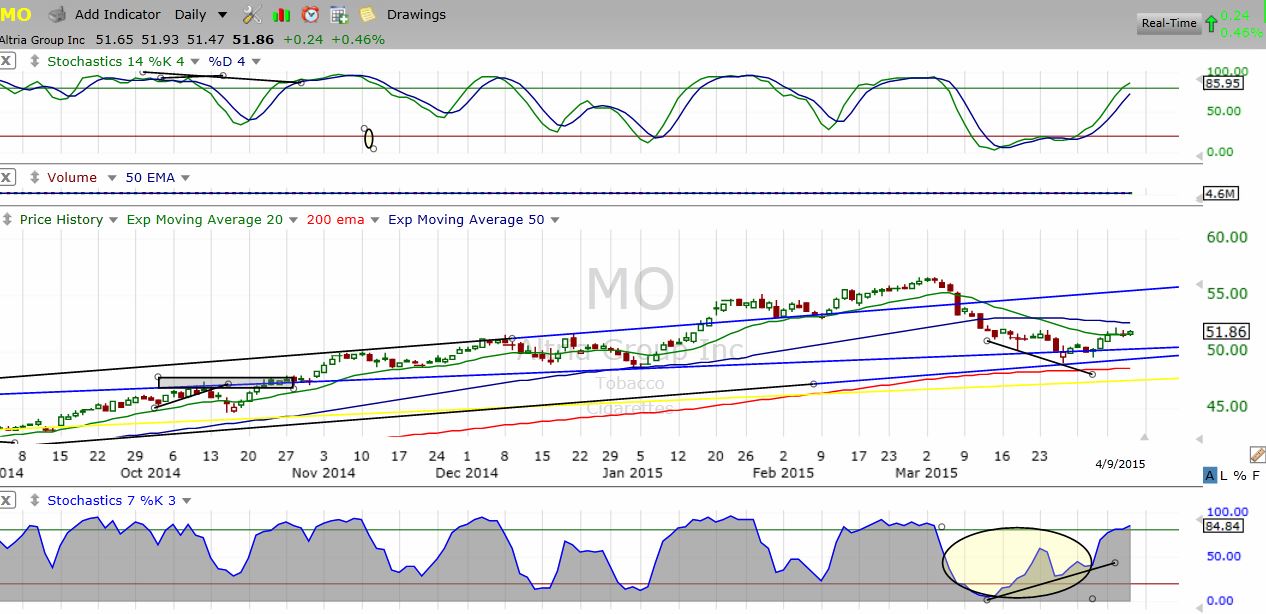
Task: Open the Daily timeframe dropdown
Action: [222, 15]
